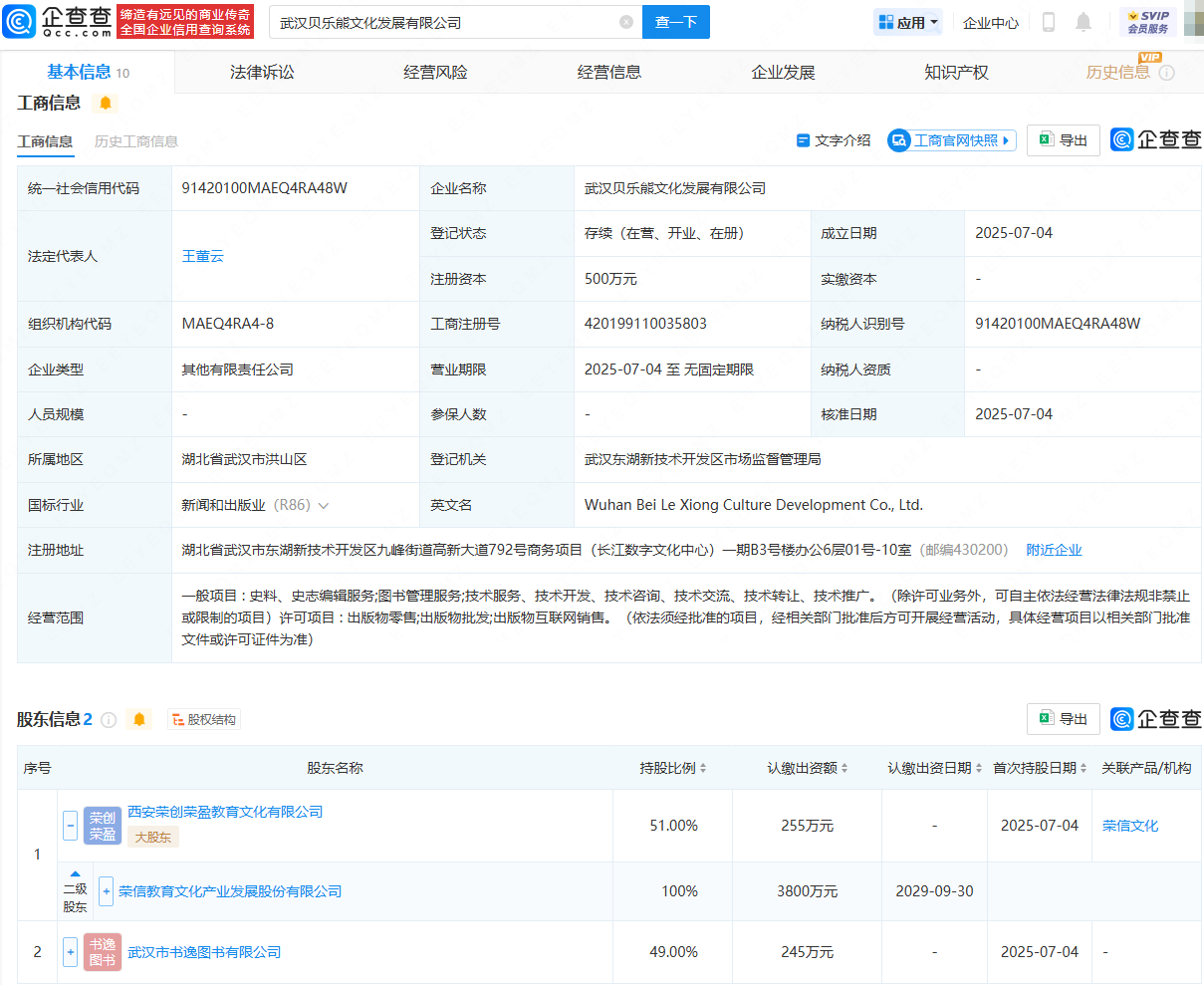Collapse the 二级股东 section arrow
1204x985 pixels.
tap(75, 873)
